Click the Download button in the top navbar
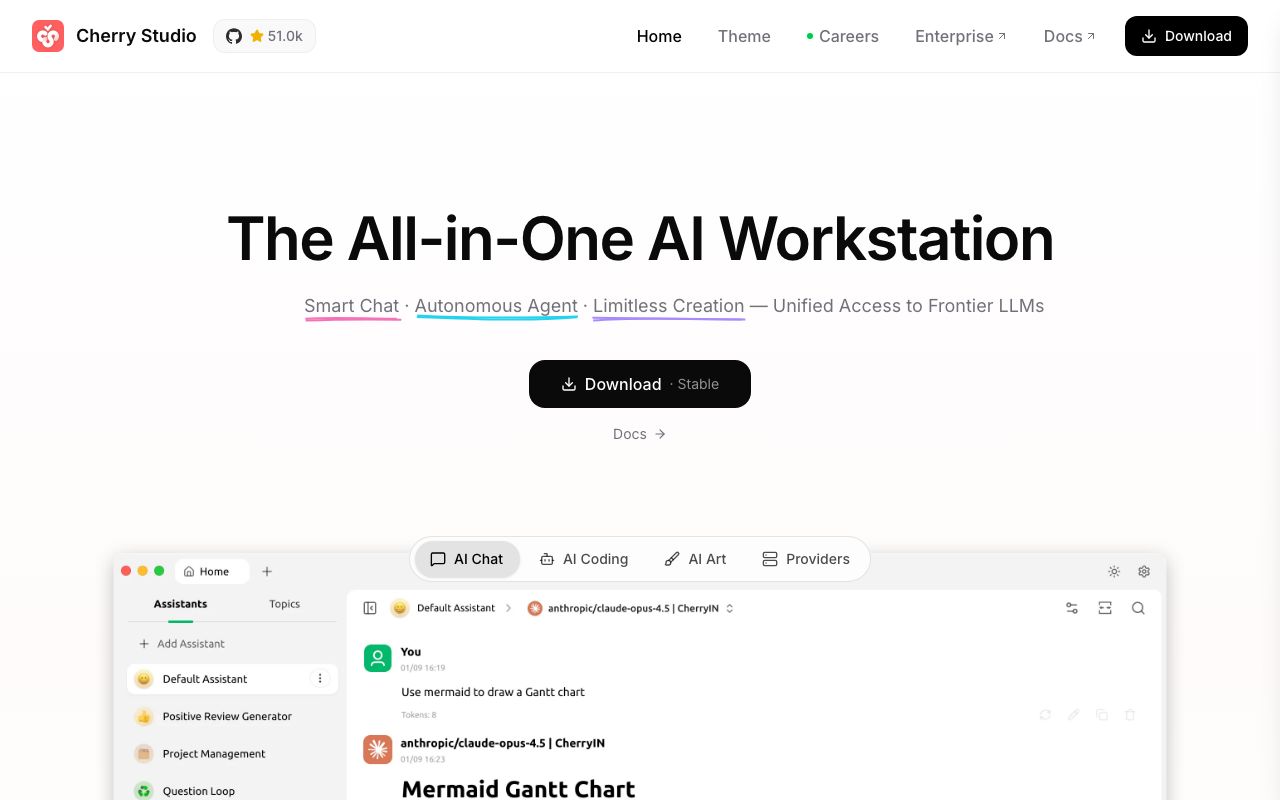Screen dimensions: 1280x800 point(1186,36)
